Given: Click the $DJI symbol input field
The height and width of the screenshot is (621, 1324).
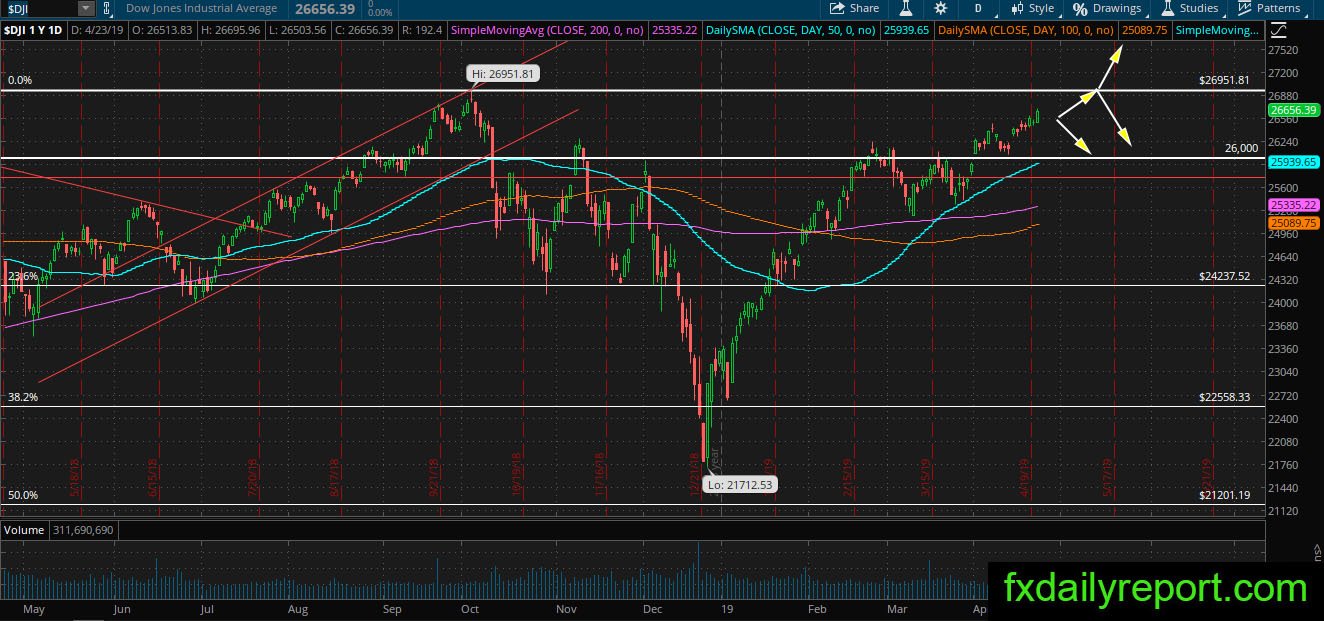Looking at the screenshot, I should (x=38, y=8).
